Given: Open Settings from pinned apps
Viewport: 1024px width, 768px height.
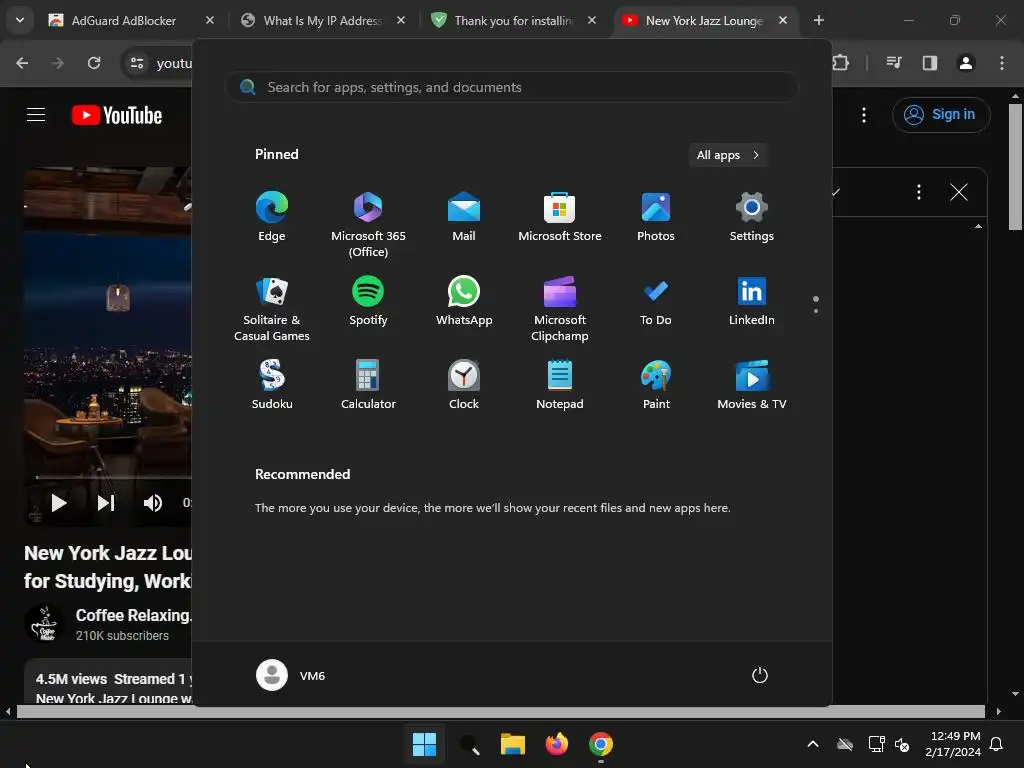Looking at the screenshot, I should (x=752, y=217).
